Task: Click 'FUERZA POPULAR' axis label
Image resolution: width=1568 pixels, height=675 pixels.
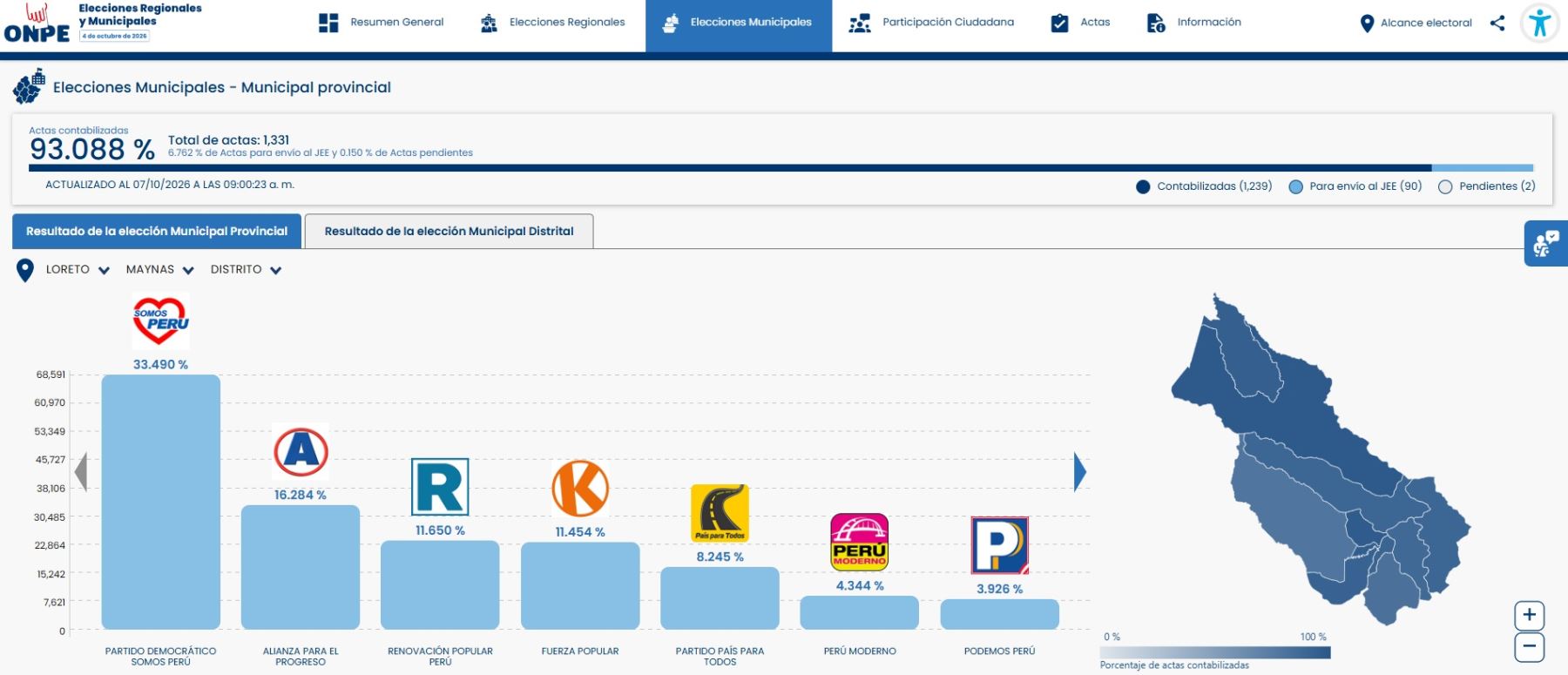Action: pos(580,651)
